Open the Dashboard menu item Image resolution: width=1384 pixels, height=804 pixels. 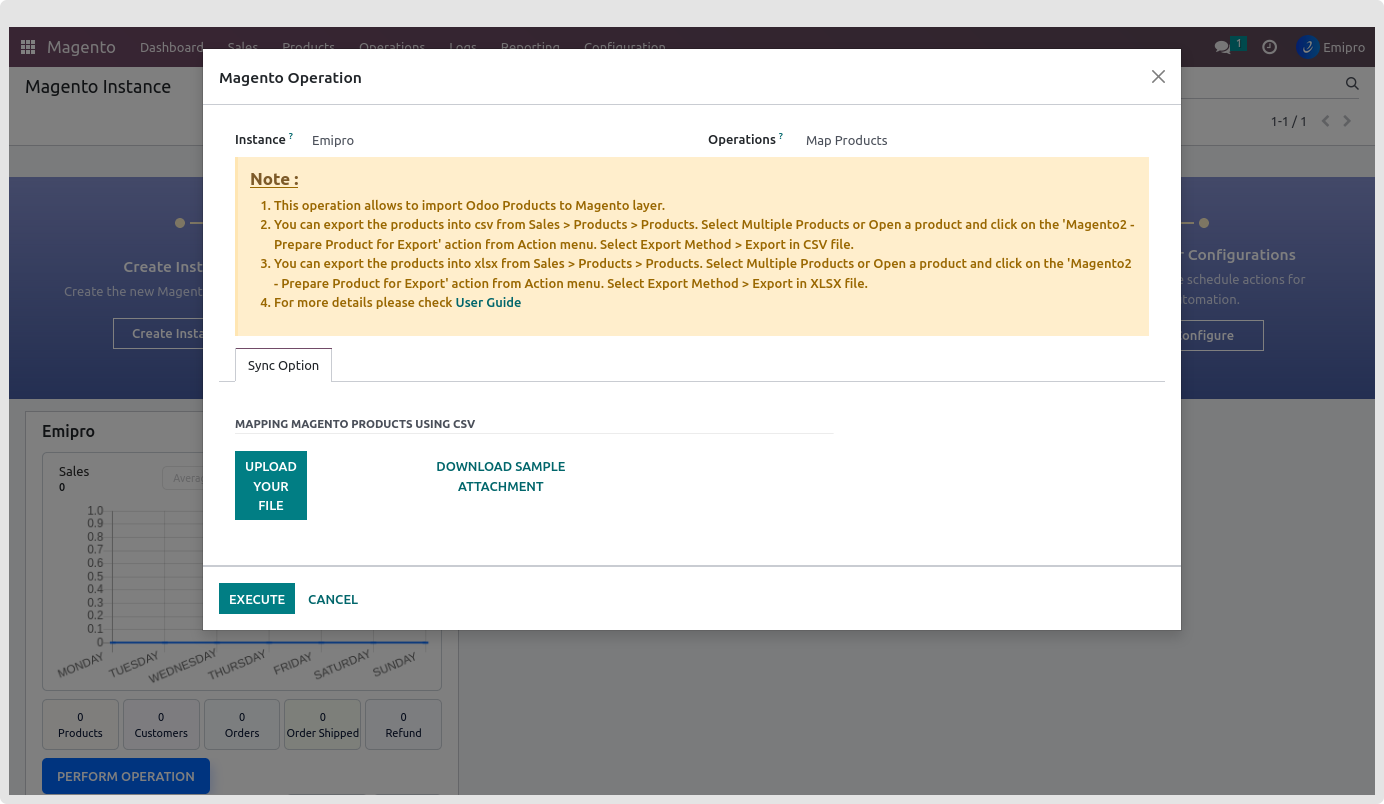click(171, 47)
